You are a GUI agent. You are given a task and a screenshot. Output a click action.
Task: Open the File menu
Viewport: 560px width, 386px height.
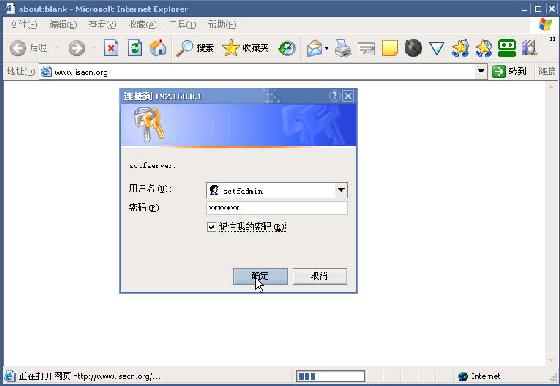click(24, 25)
